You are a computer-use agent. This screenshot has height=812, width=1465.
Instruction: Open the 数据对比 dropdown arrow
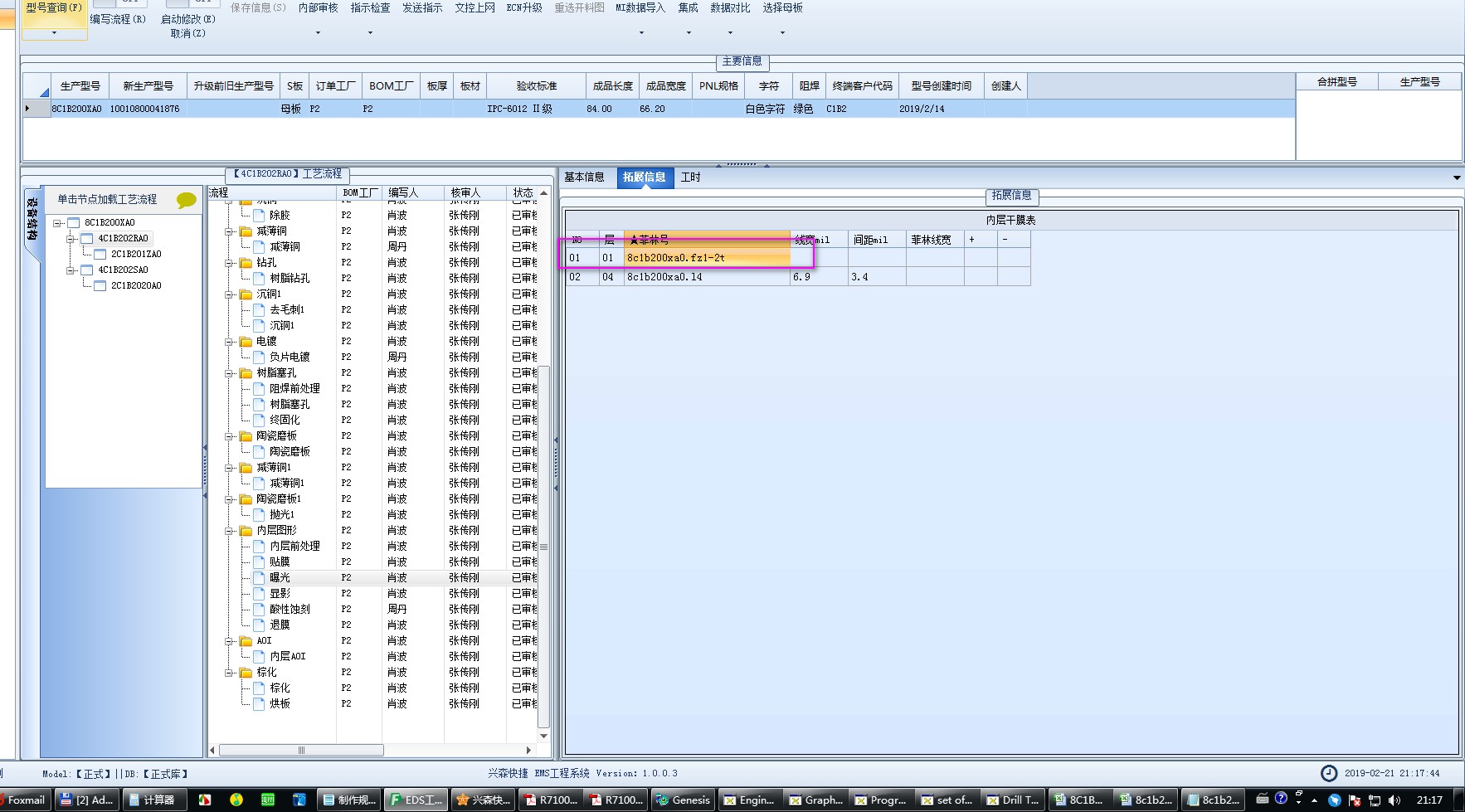click(x=730, y=33)
